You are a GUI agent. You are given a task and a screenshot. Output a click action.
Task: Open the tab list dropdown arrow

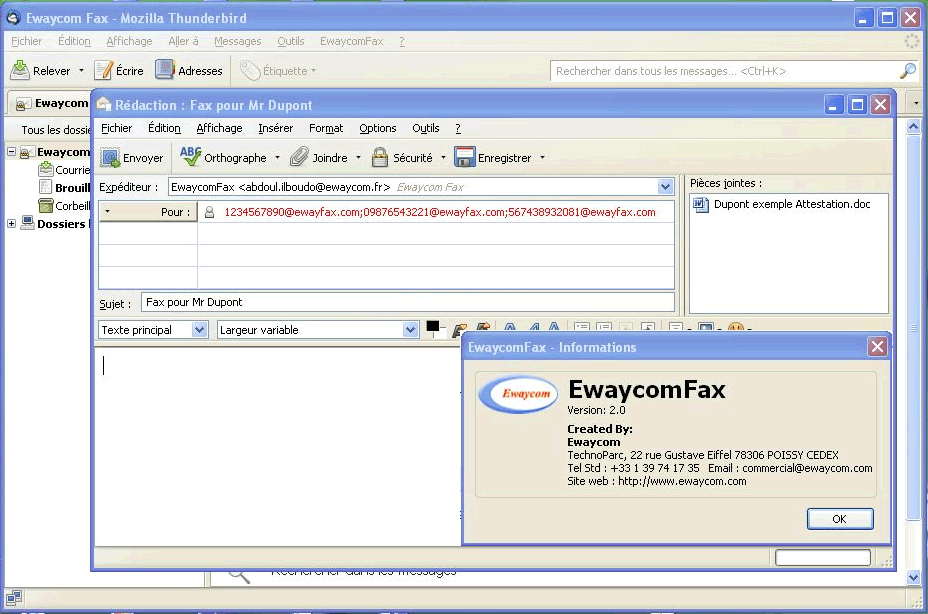coord(916,103)
